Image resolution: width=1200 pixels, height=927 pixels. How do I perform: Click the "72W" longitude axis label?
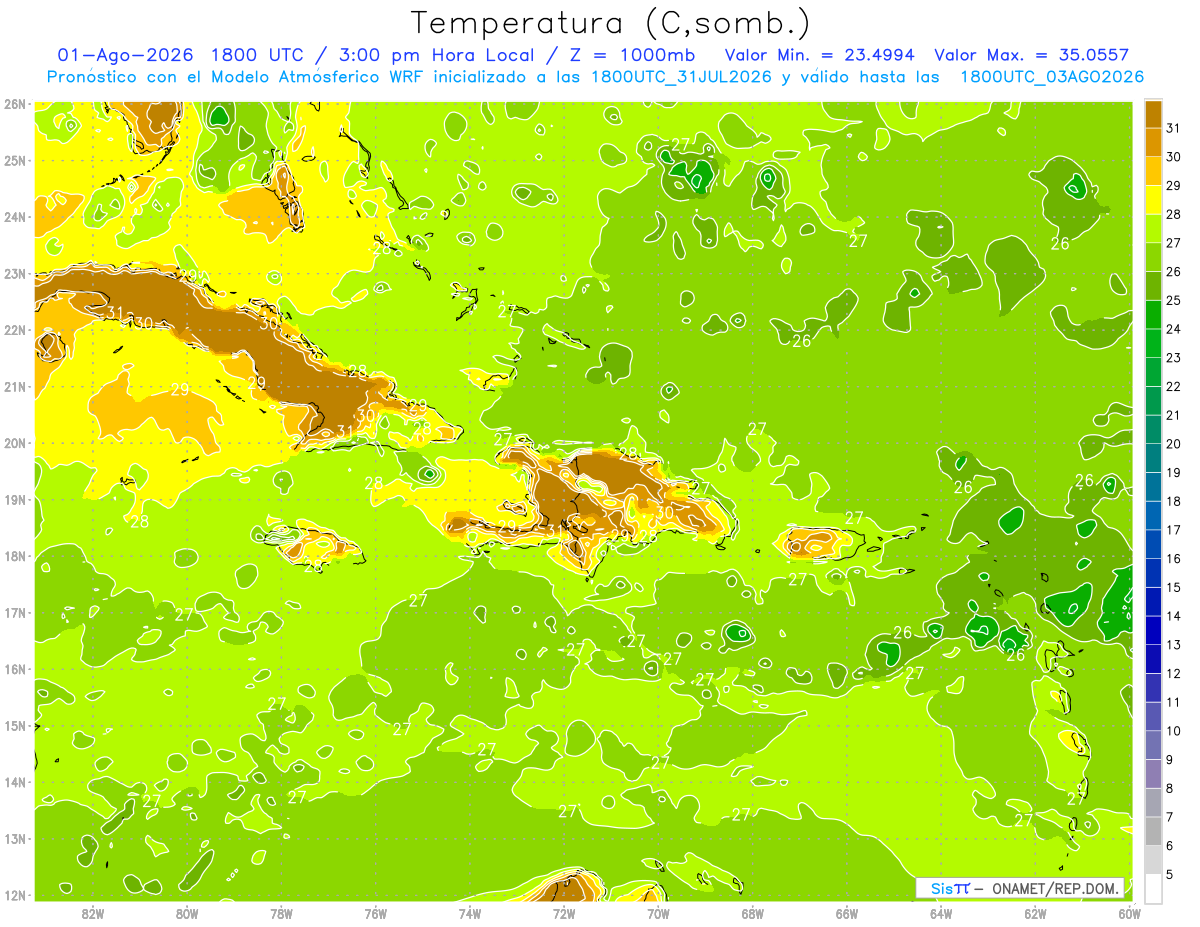tap(564, 914)
